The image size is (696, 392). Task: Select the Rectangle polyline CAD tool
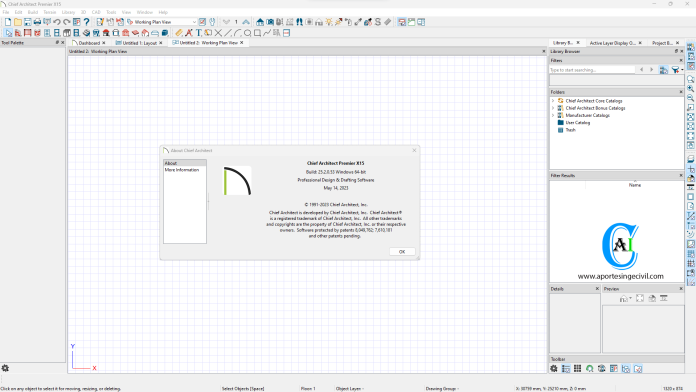coord(257,33)
